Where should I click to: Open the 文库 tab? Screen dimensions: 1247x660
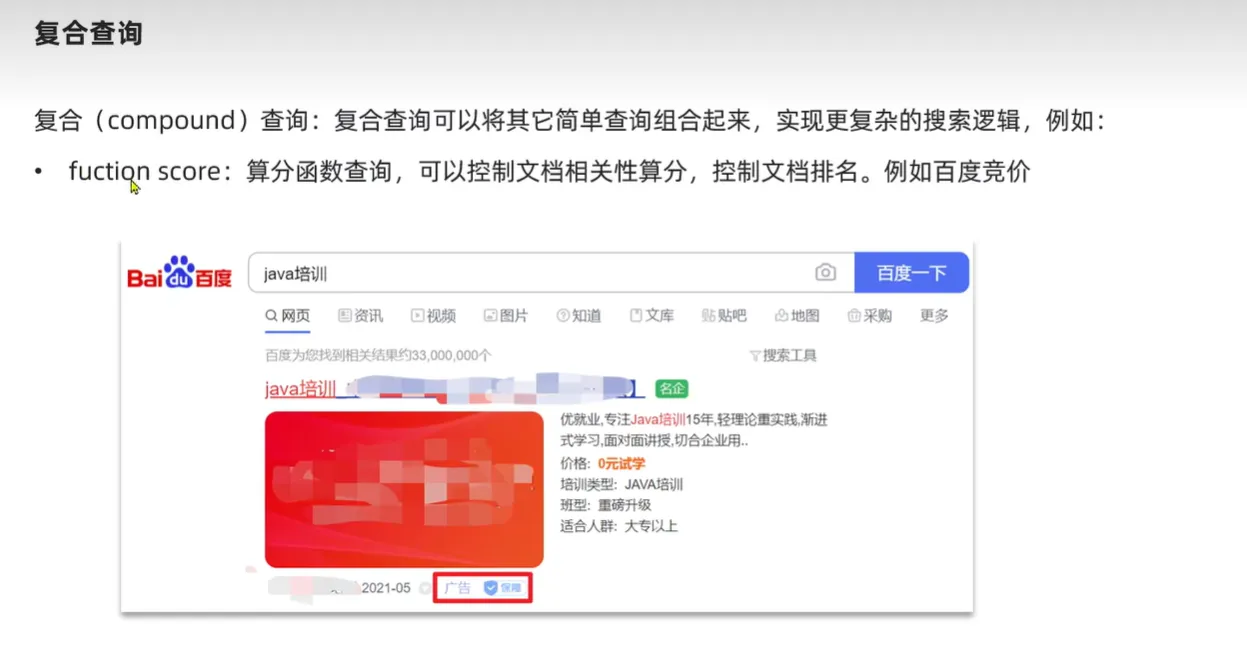tap(652, 316)
